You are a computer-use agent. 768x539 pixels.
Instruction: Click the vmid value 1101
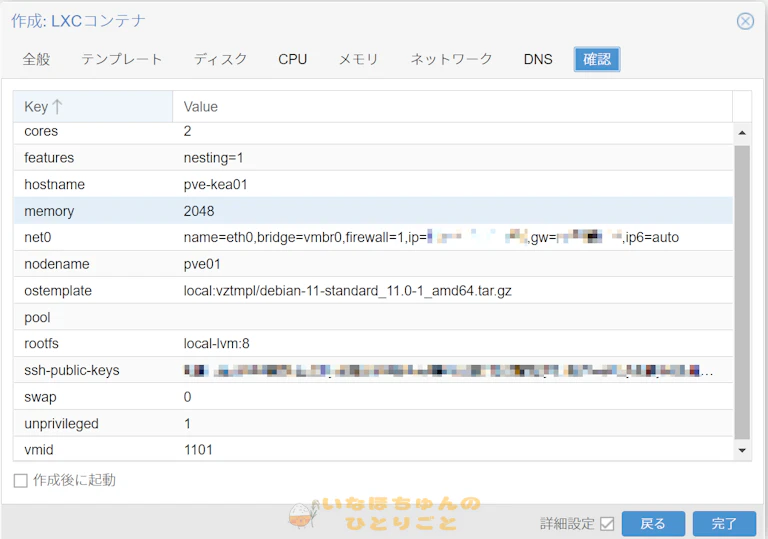(x=198, y=450)
